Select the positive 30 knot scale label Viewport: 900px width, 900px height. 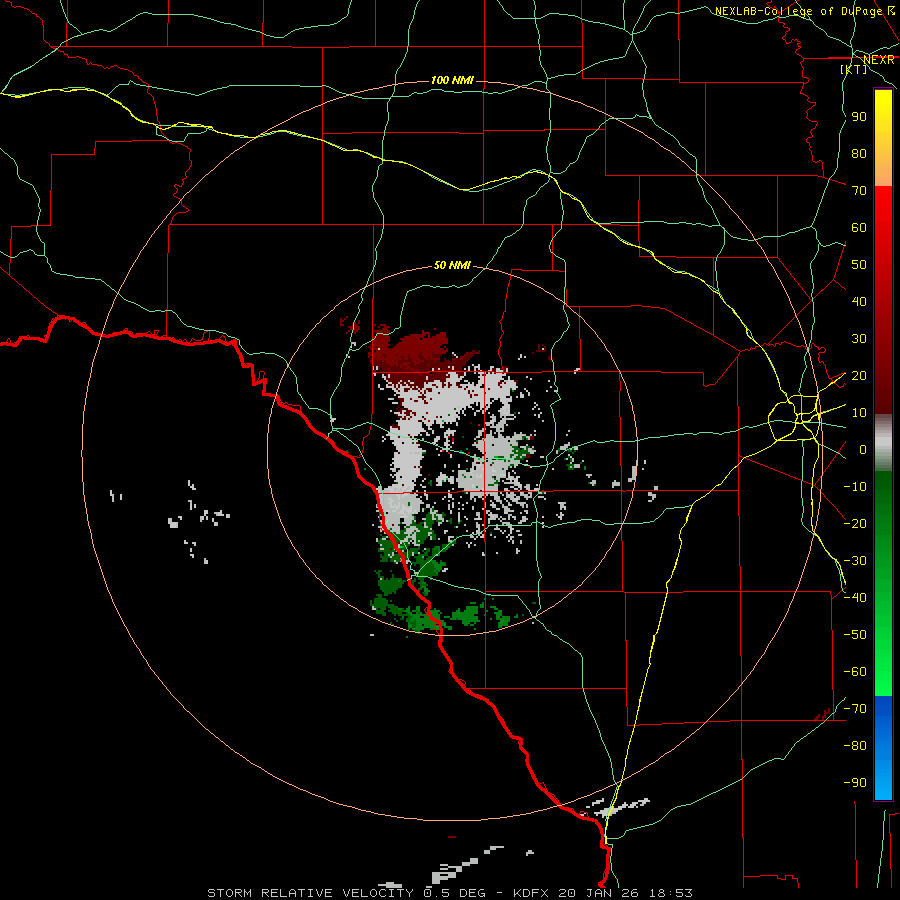click(x=859, y=339)
